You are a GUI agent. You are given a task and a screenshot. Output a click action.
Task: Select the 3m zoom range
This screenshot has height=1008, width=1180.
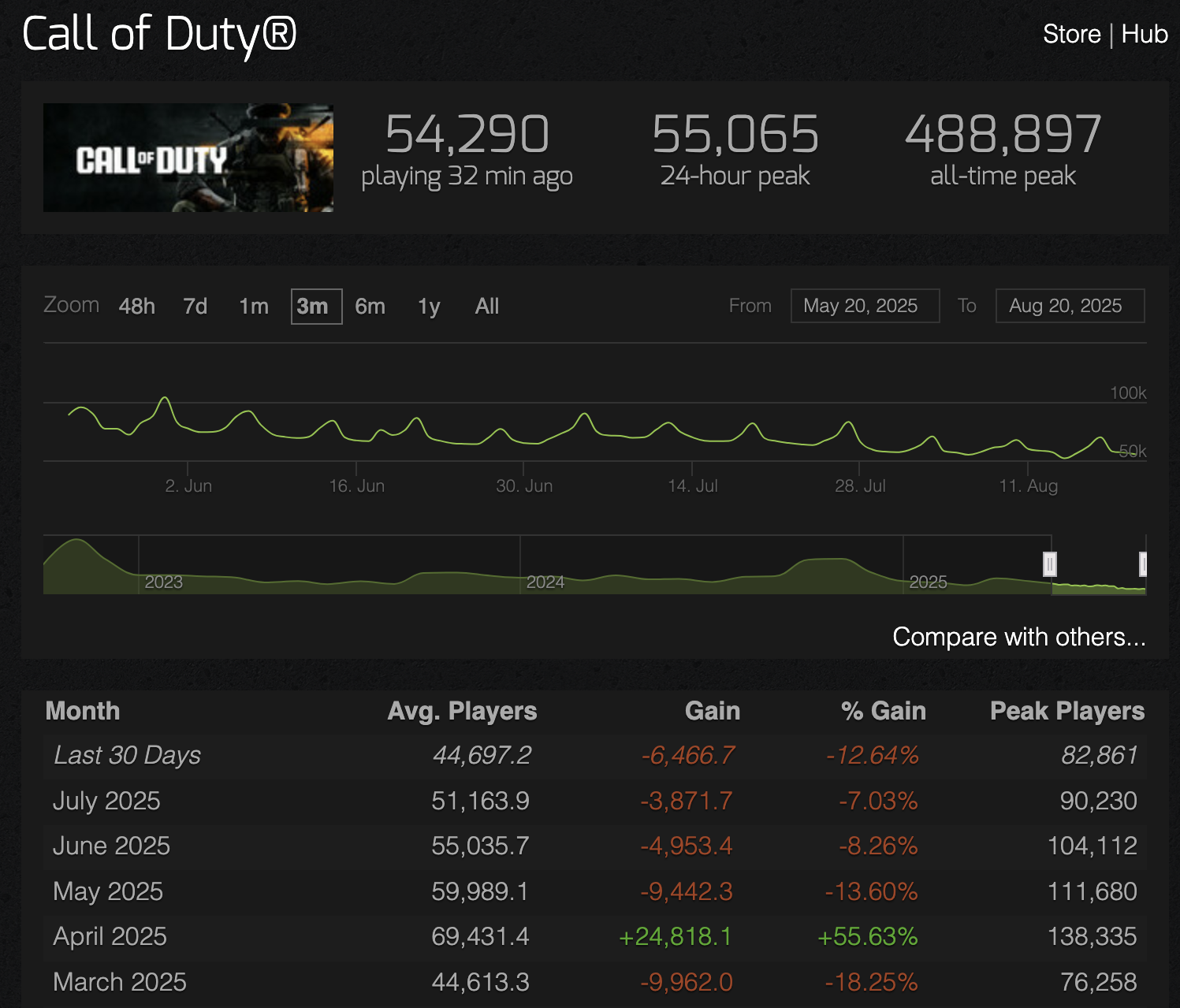316,307
